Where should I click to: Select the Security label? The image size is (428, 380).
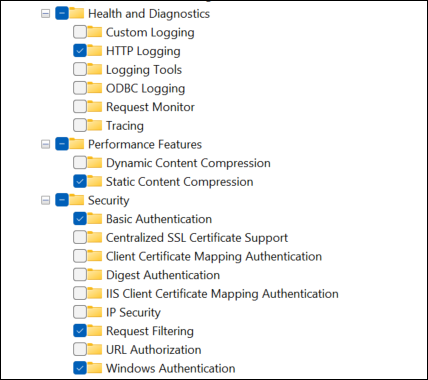[109, 201]
